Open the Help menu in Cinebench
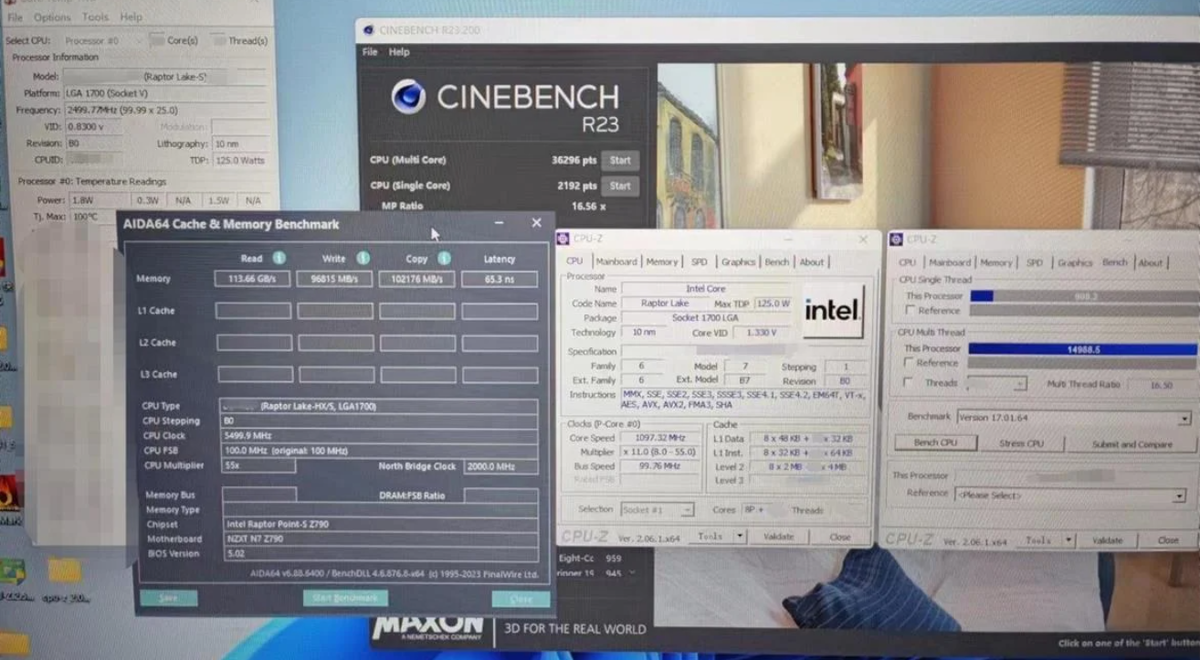 tap(399, 52)
